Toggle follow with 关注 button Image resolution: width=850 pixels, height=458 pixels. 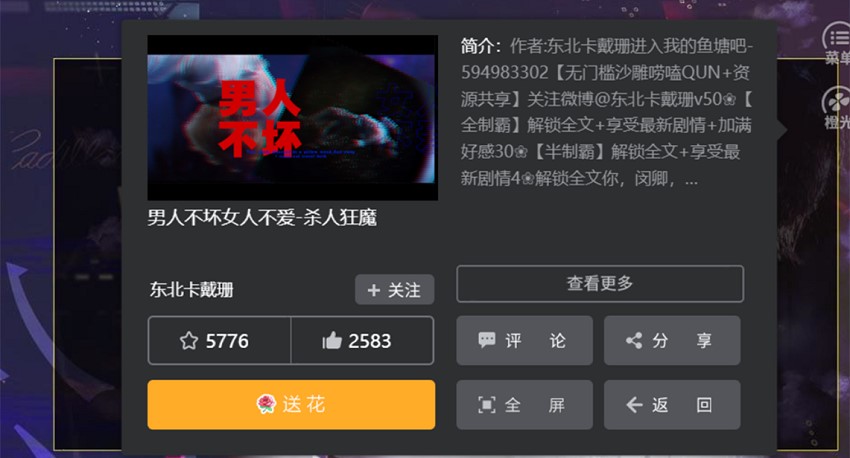tap(395, 290)
